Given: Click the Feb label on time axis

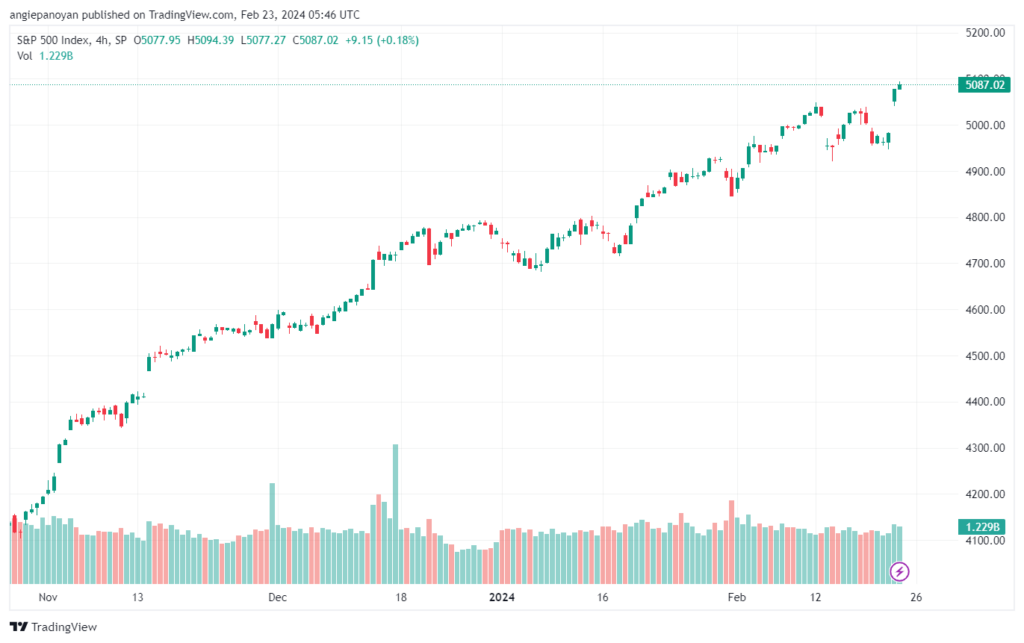Looking at the screenshot, I should (x=737, y=597).
